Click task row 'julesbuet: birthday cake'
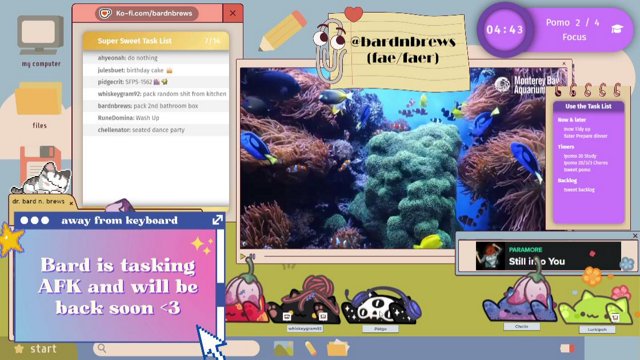 pyautogui.click(x=156, y=70)
